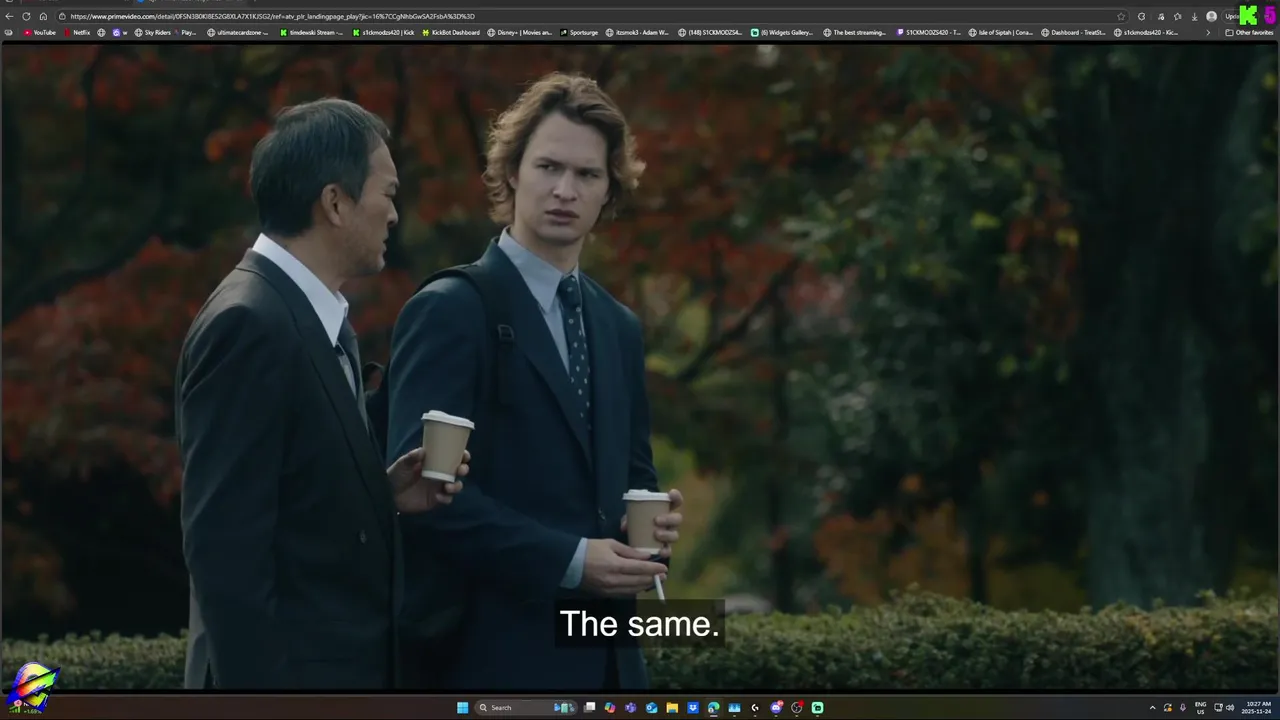Open the browser profile avatar
This screenshot has width=1280, height=720.
point(1211,16)
